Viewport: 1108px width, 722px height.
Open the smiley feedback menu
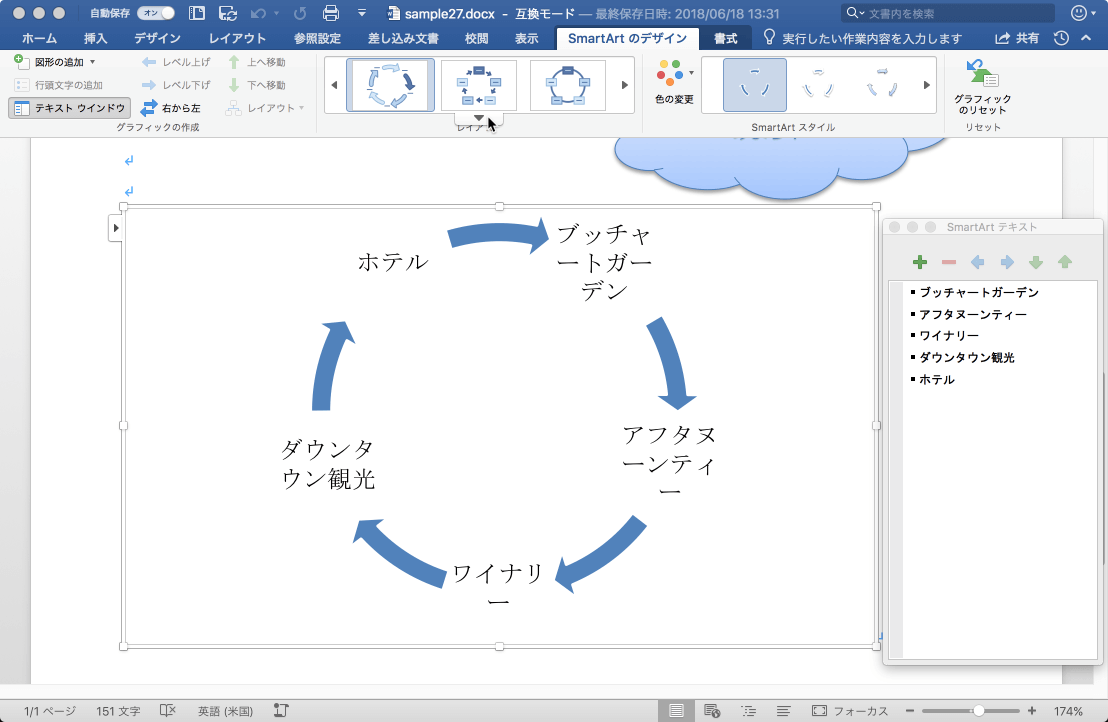(1083, 13)
